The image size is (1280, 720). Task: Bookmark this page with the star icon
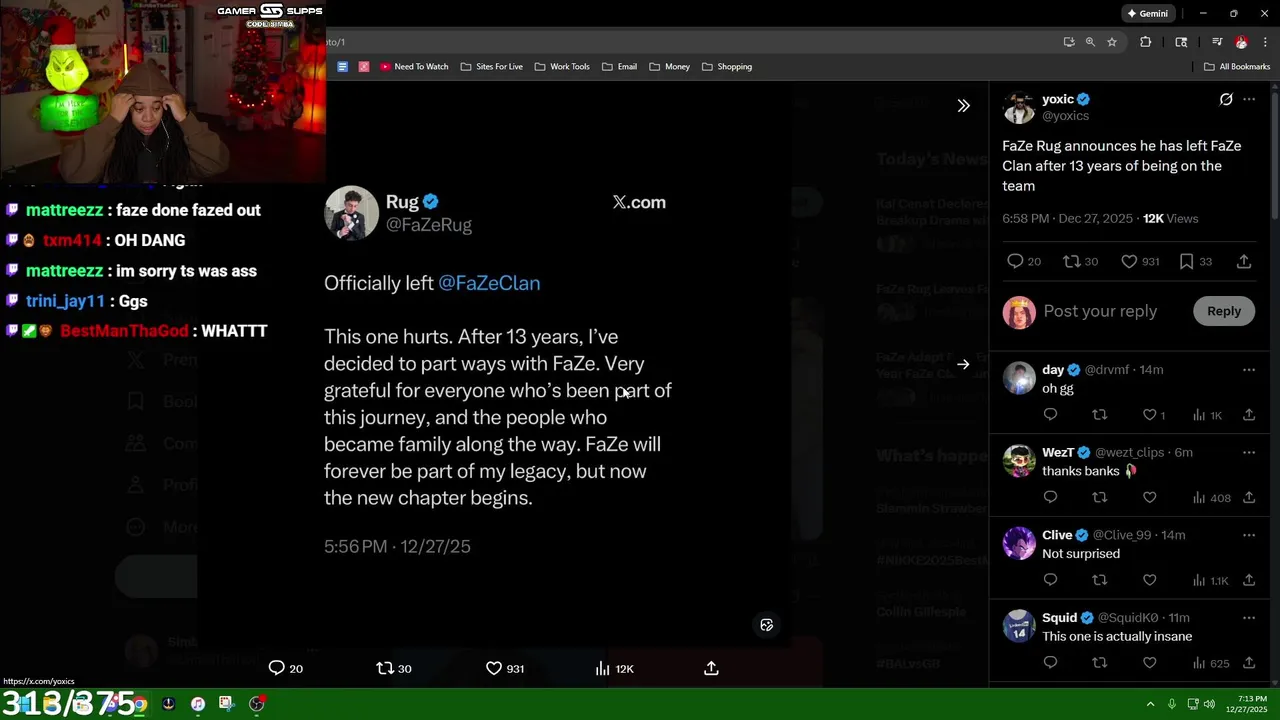click(x=1112, y=42)
